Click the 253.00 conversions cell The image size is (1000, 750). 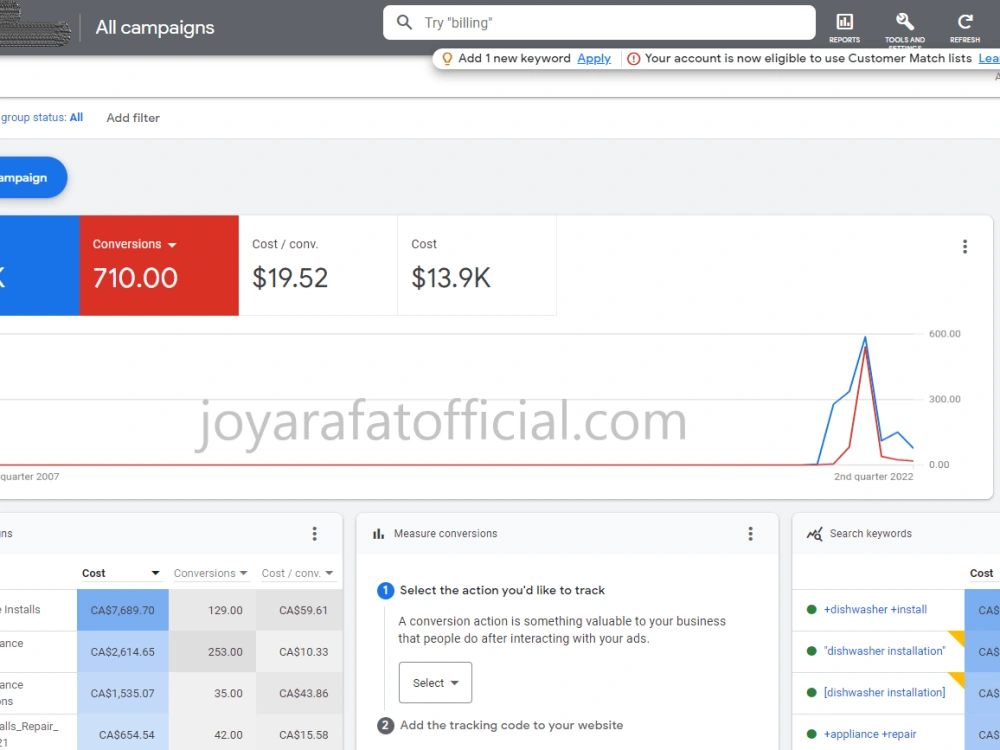pos(212,652)
